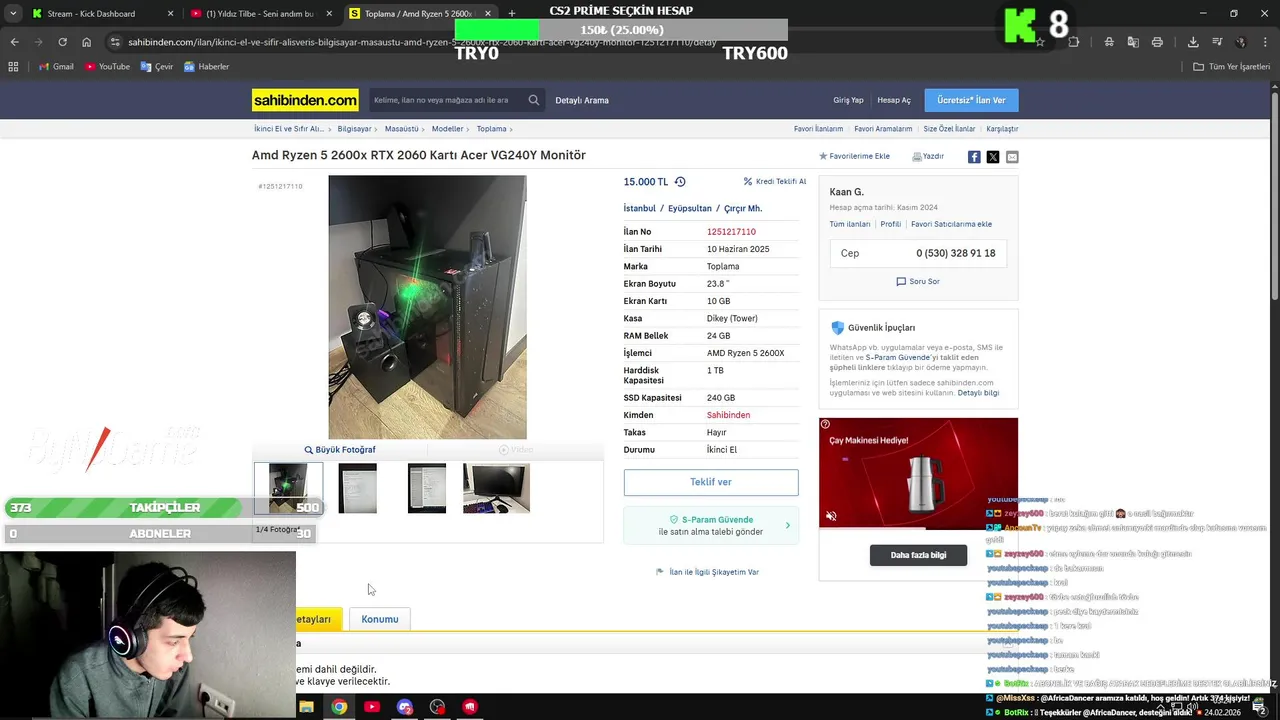This screenshot has width=1280, height=720.
Task: Expand the Modeller breadcrumb
Action: pyautogui.click(x=448, y=129)
